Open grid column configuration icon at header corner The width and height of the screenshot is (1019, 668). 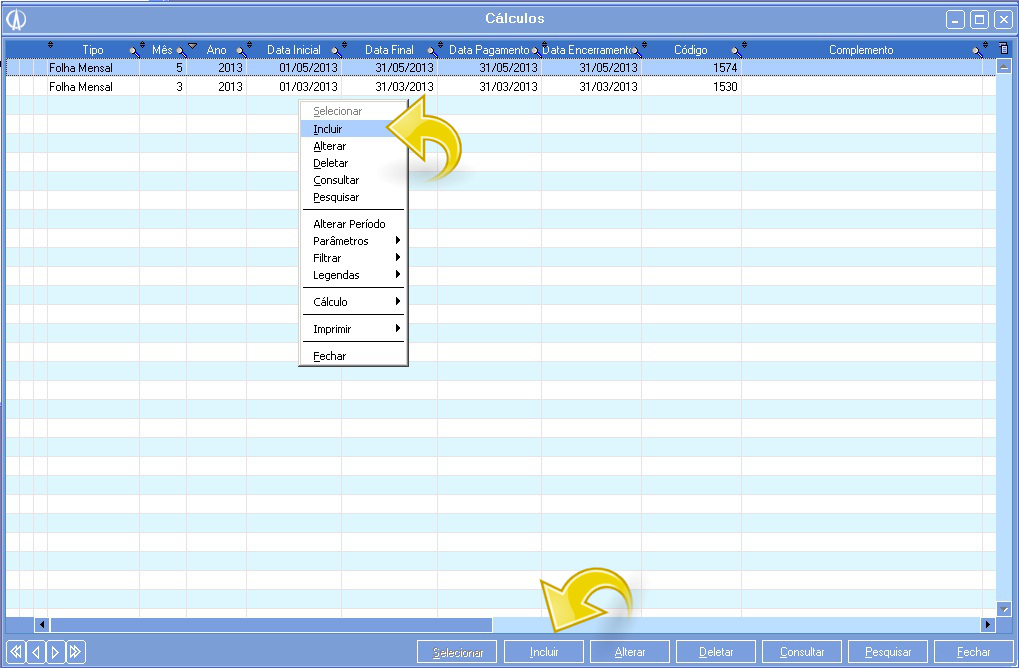coord(1003,49)
